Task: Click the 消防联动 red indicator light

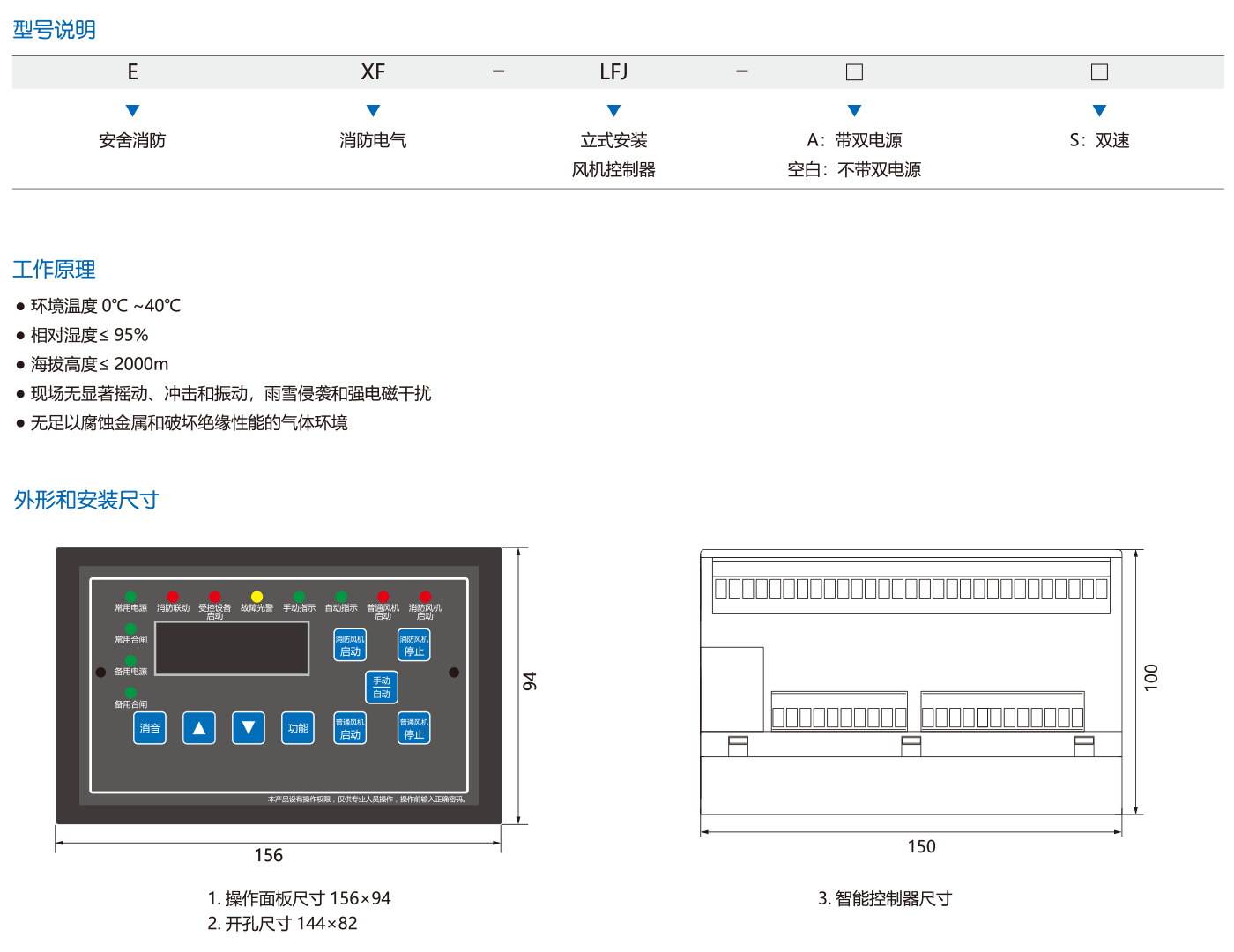Action: [173, 597]
